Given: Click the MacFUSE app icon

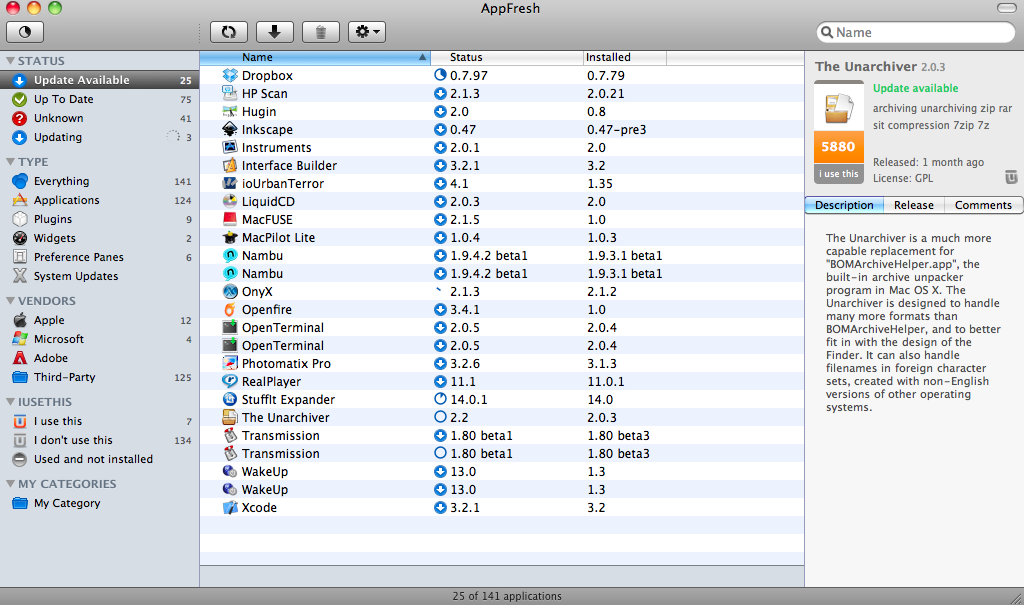Looking at the screenshot, I should 230,220.
